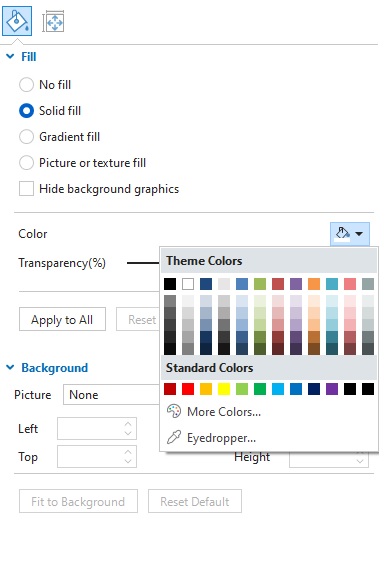388x573 pixels.
Task: Pick the orange theme color in top row
Action: click(x=314, y=284)
